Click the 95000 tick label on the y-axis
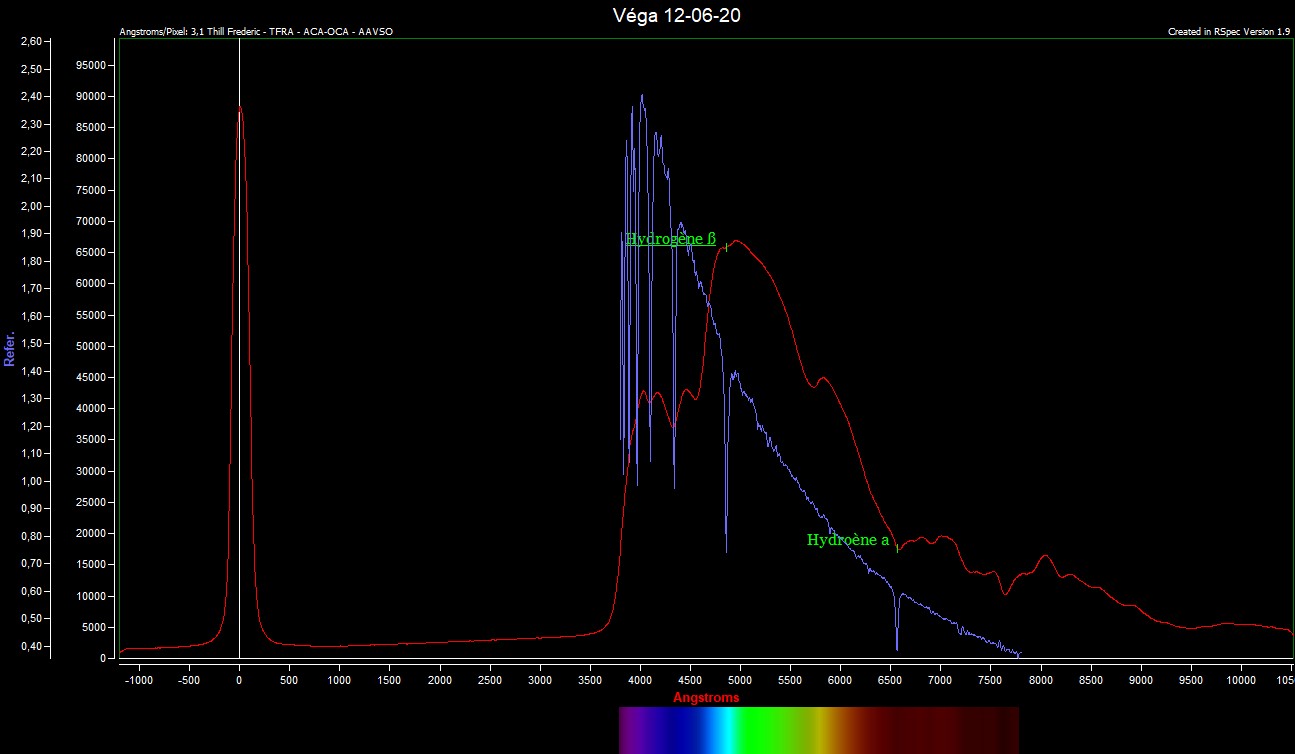1295x754 pixels. 93,65
